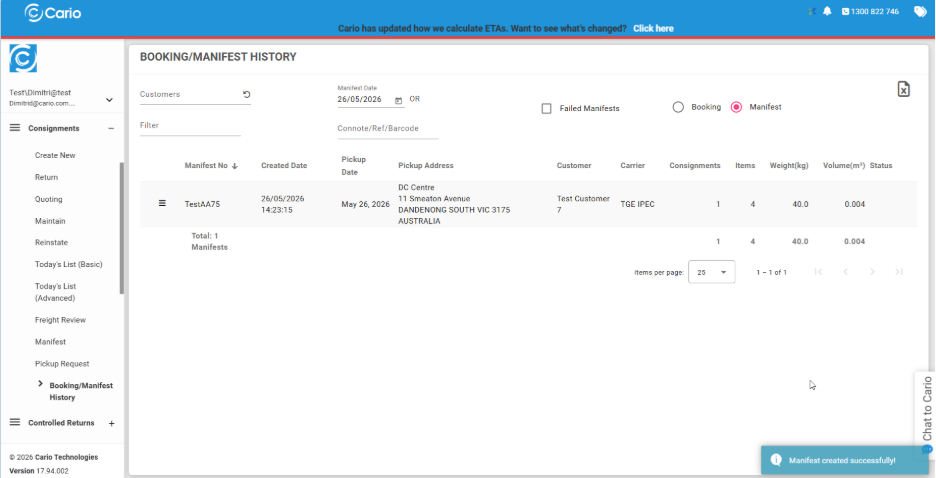Collapse the Consignments menu section
936x478 pixels.
pos(111,128)
